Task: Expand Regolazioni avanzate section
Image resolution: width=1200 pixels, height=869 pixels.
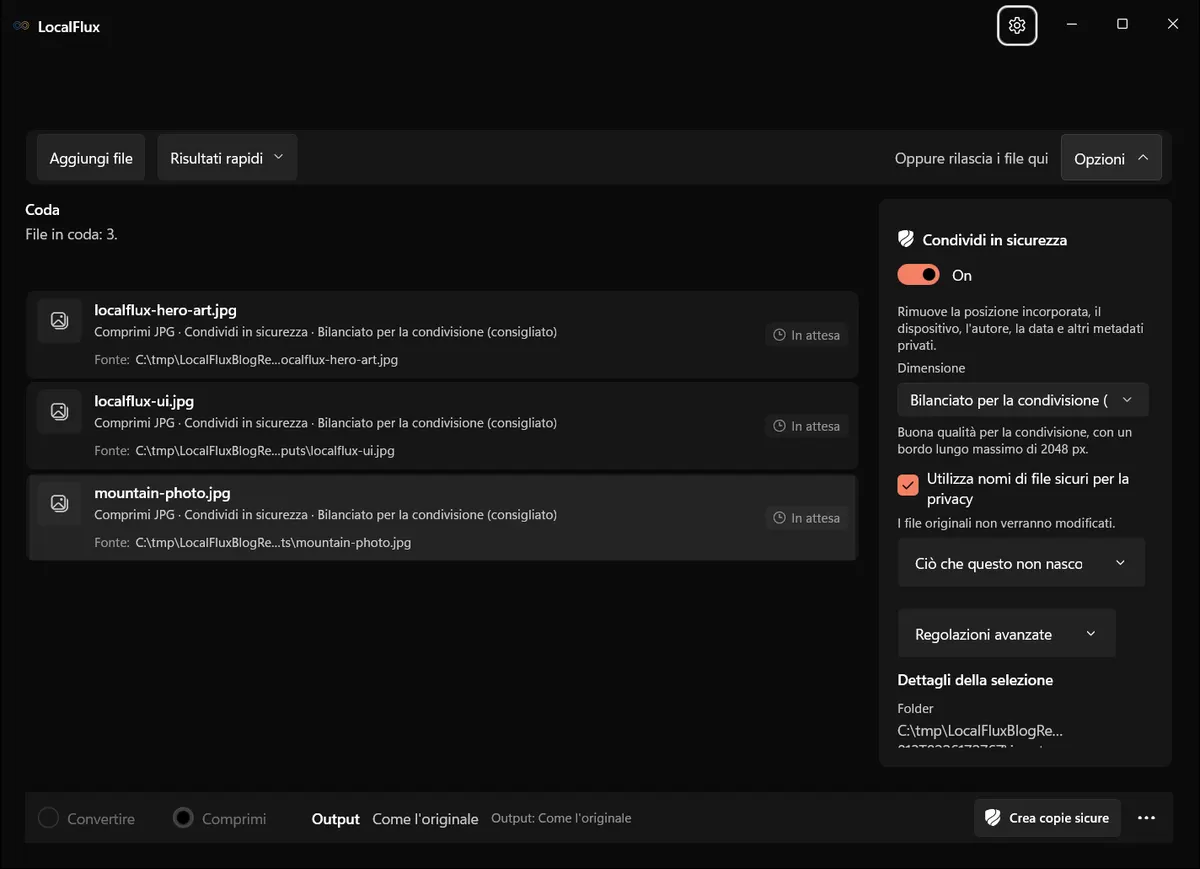Action: coord(1007,634)
